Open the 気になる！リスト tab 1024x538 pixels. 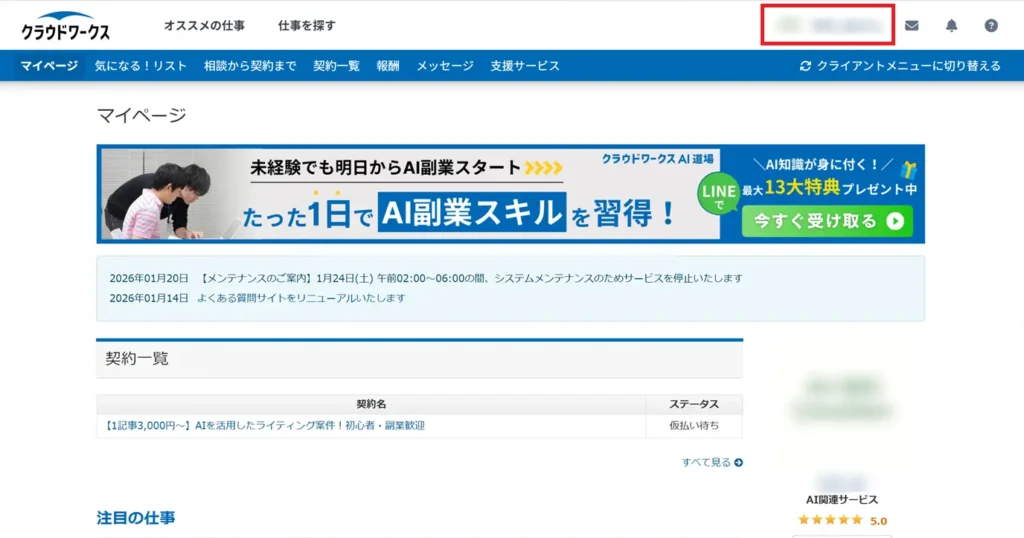coord(141,66)
